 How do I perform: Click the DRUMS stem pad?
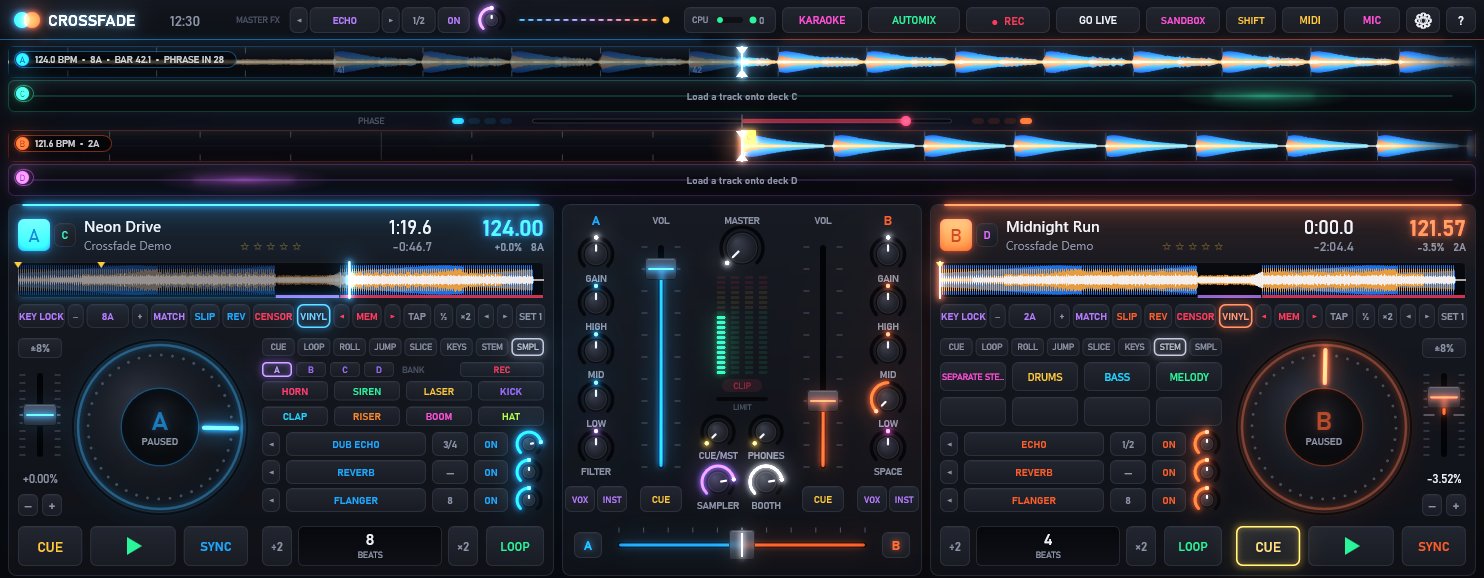pyautogui.click(x=1047, y=377)
